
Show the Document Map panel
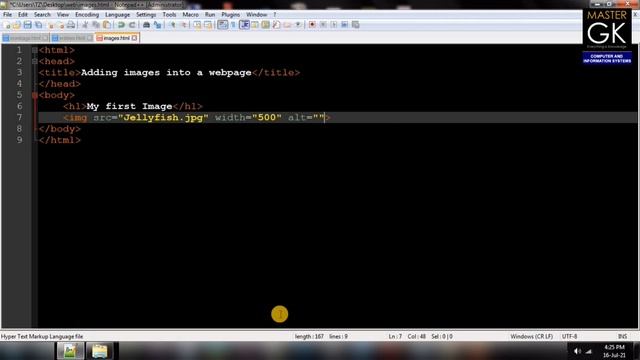coord(265,25)
